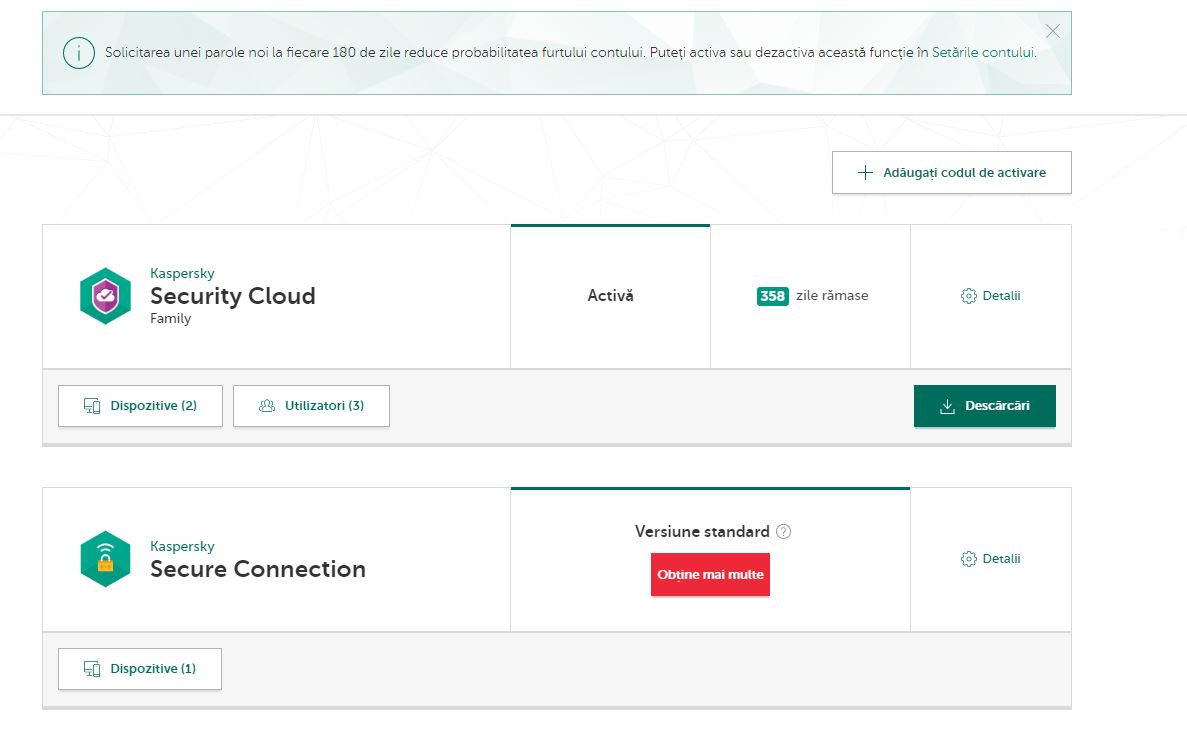Click the Secure Connection hexagon product icon

tap(105, 559)
